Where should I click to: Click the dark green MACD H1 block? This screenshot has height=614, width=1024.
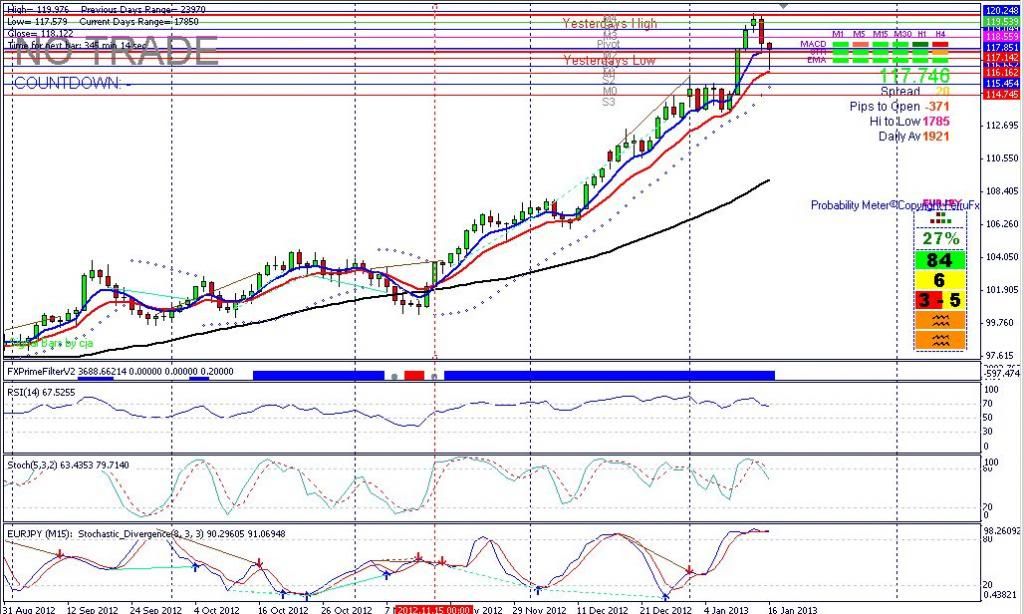tap(920, 45)
